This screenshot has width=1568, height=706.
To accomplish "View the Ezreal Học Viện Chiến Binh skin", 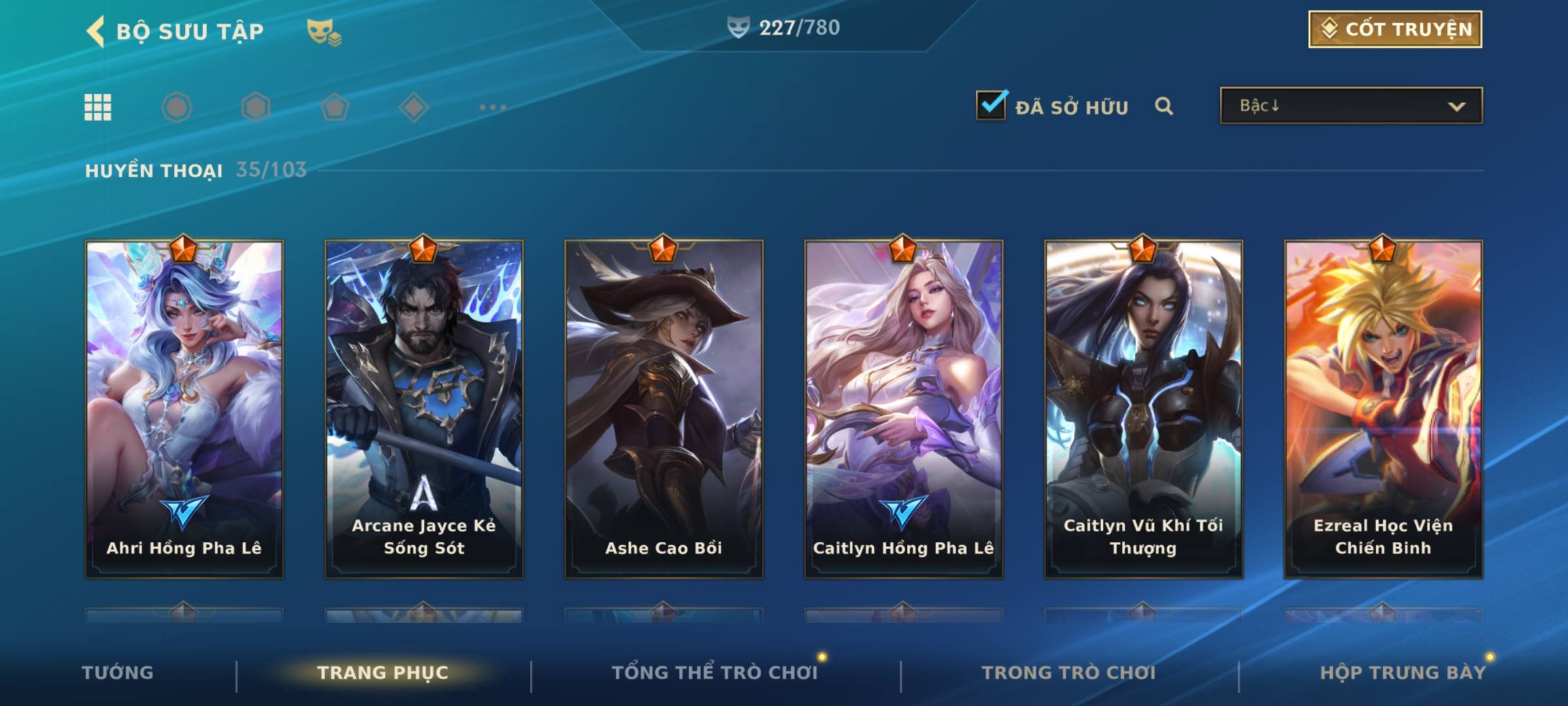I will coord(1383,409).
